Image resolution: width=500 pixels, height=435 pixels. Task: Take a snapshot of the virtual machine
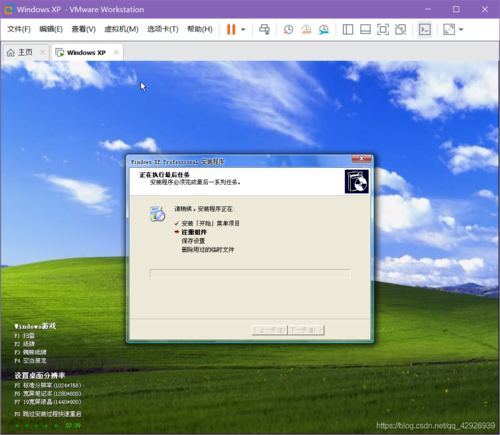[x=288, y=29]
